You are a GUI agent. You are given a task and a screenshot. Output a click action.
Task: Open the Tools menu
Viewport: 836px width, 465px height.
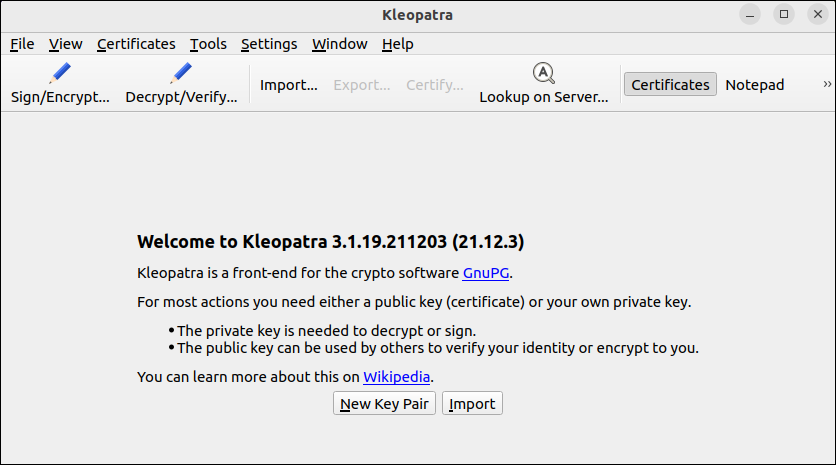point(208,44)
